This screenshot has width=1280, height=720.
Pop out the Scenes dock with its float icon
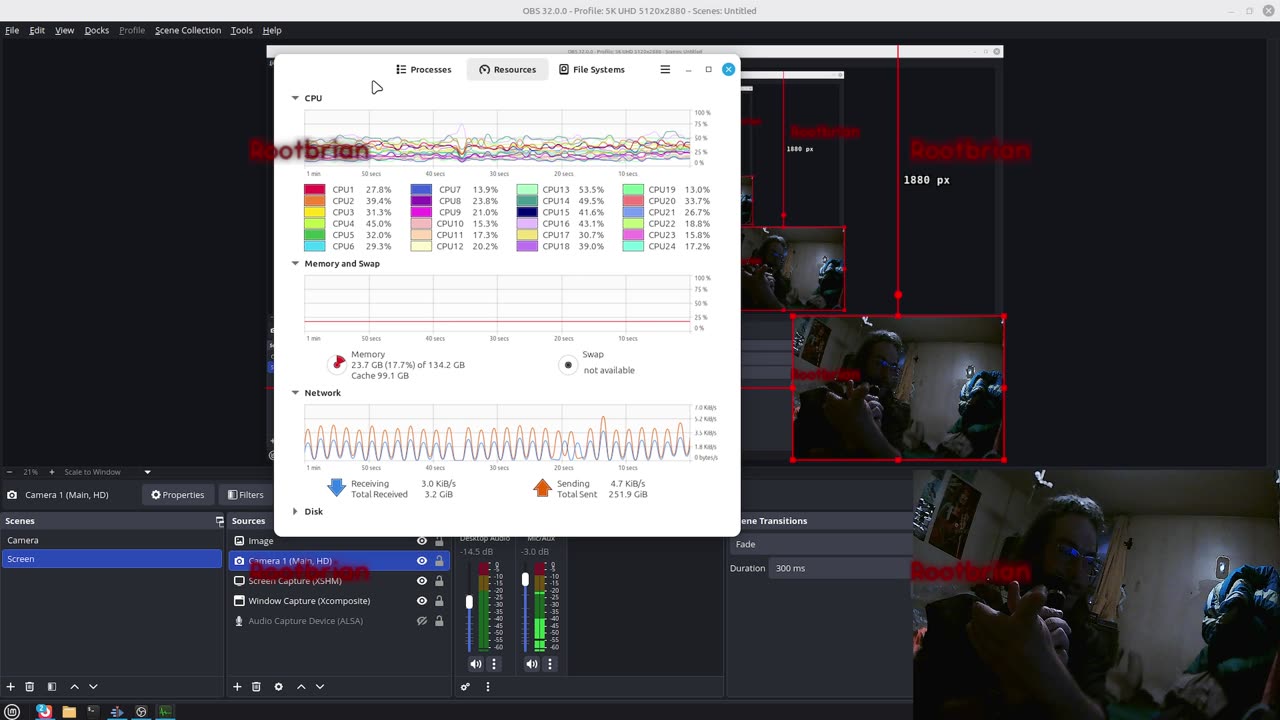pos(220,521)
